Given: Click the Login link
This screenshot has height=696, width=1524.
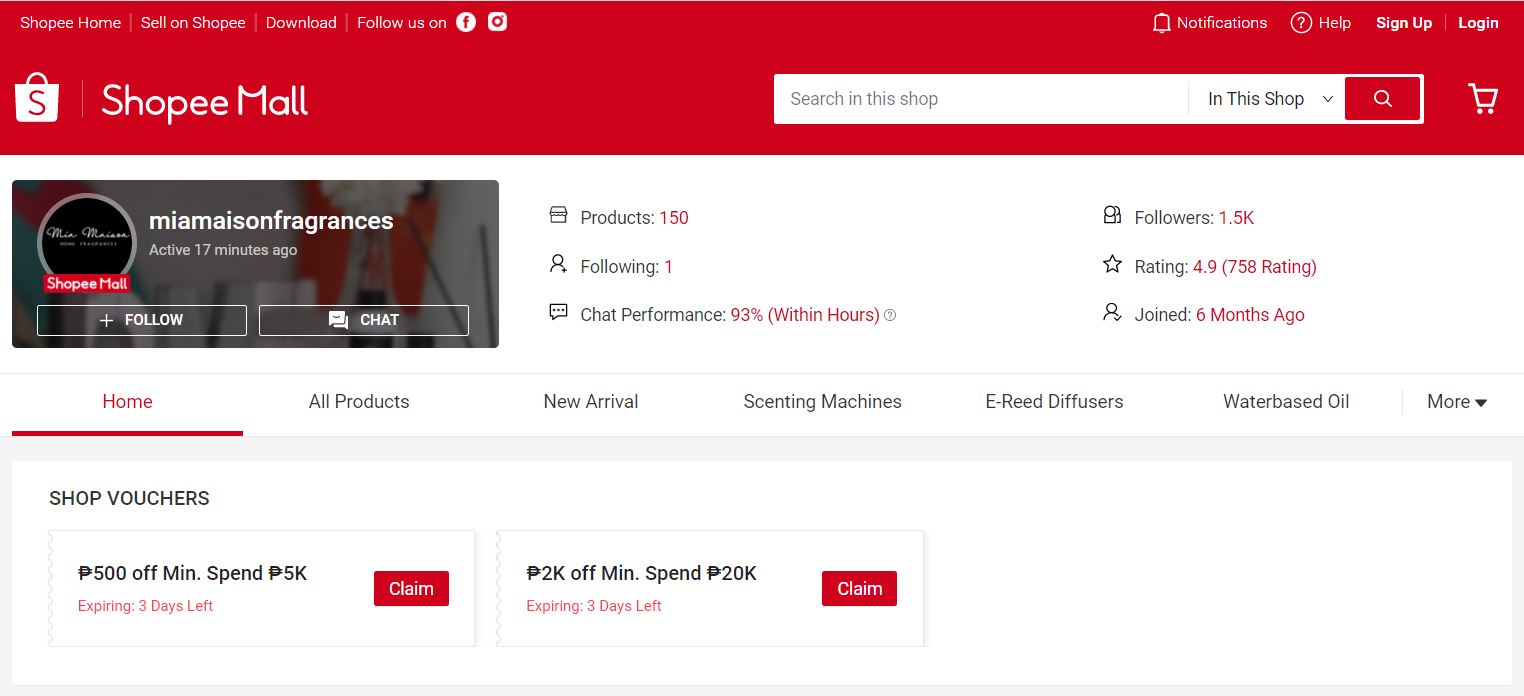Looking at the screenshot, I should click(x=1478, y=23).
